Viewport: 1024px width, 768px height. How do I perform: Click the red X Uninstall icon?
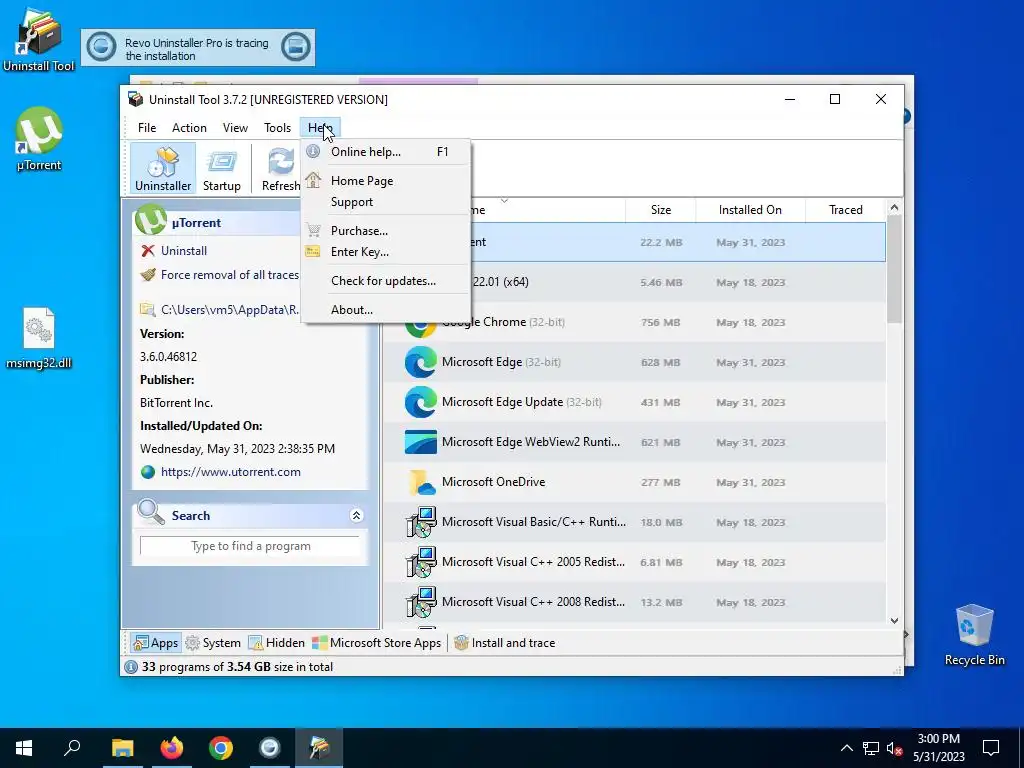[148, 251]
